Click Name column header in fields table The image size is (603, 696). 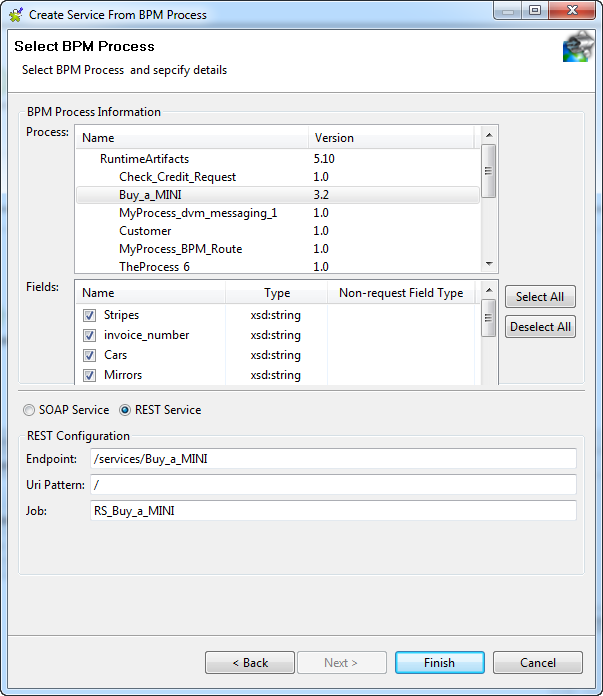click(x=151, y=293)
